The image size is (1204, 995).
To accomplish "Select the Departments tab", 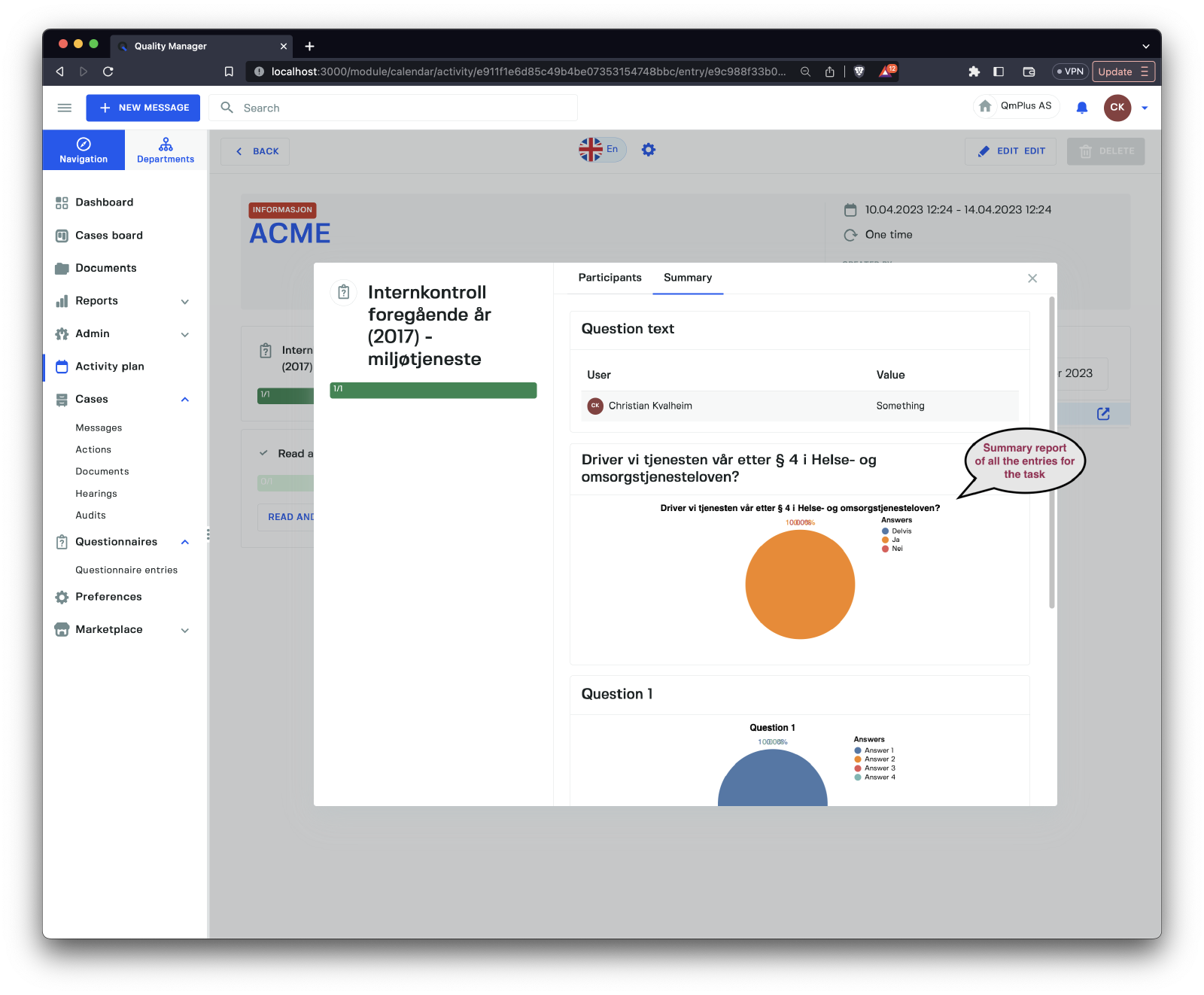I will pyautogui.click(x=166, y=150).
